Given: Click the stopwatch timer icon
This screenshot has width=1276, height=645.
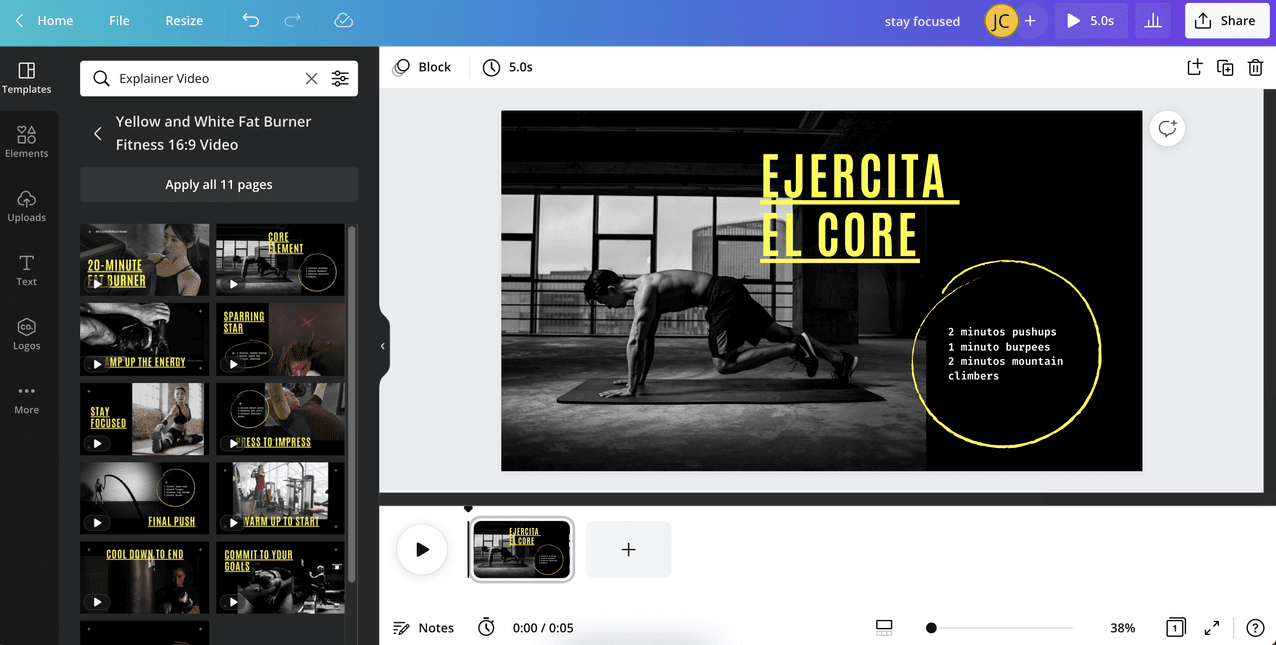Looking at the screenshot, I should (x=486, y=627).
